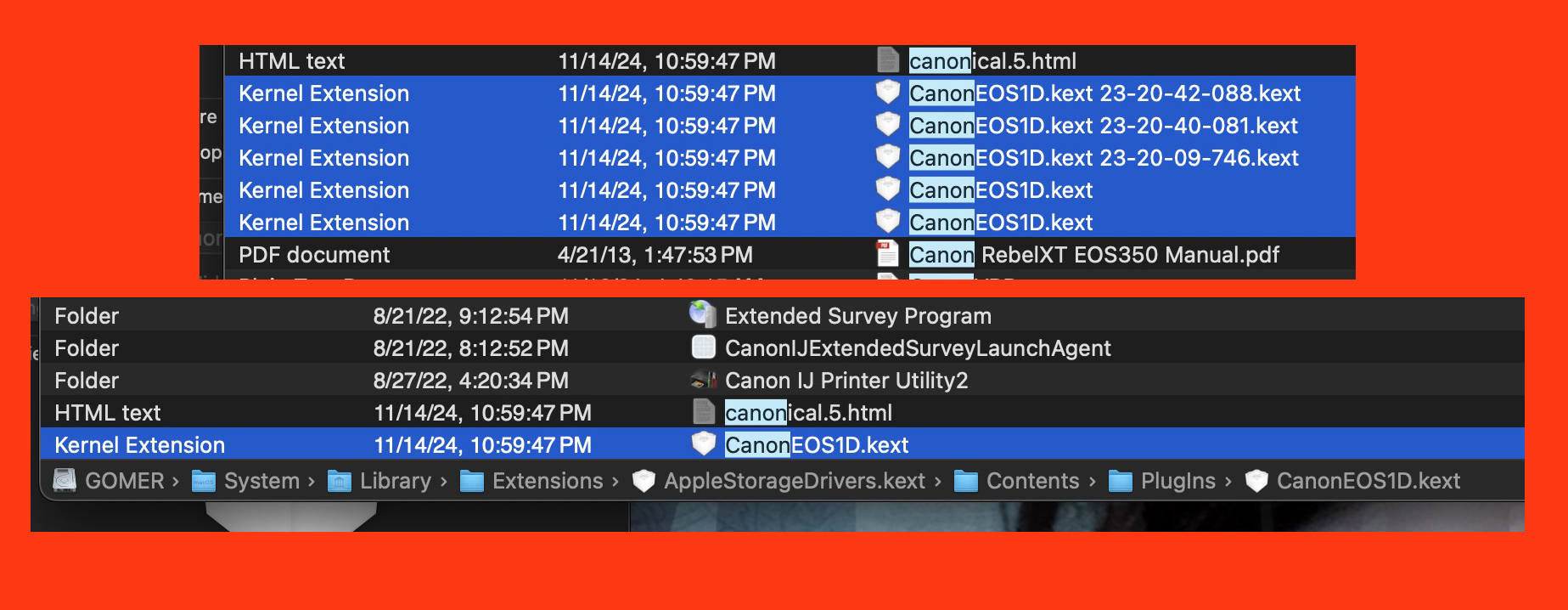Viewport: 1568px width, 610px height.
Task: Go to Contents in the path bar
Action: tap(1032, 481)
